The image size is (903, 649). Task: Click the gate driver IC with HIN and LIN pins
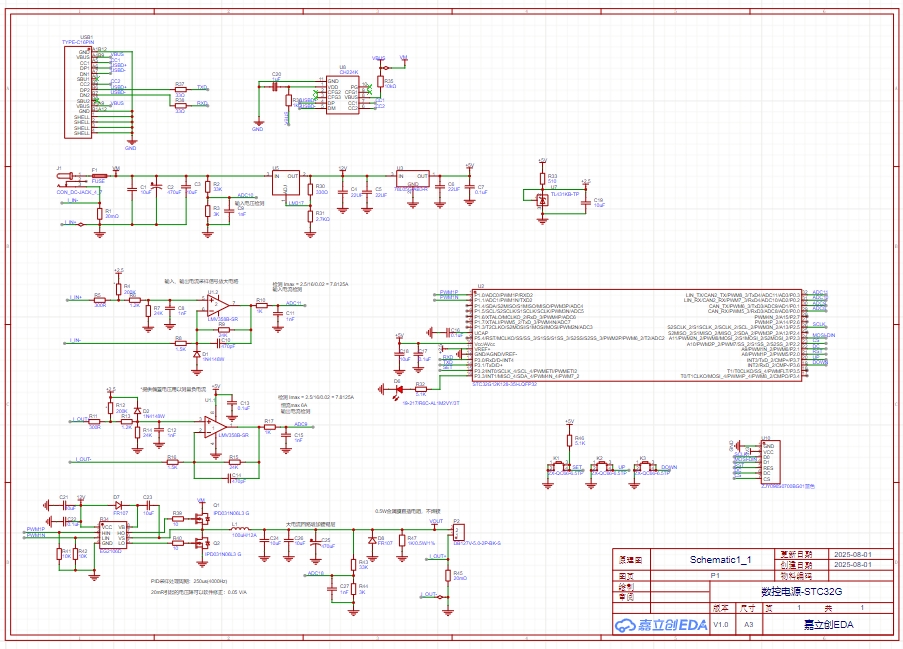pyautogui.click(x=113, y=536)
